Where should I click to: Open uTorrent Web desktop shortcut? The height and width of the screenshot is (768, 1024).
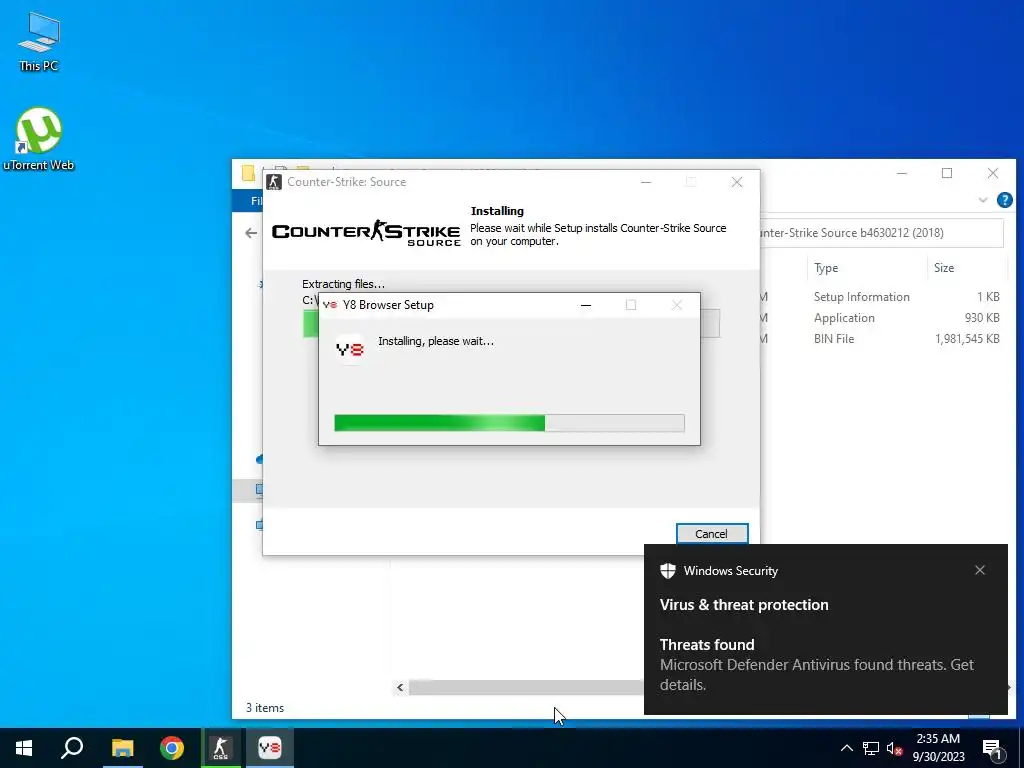click(39, 139)
